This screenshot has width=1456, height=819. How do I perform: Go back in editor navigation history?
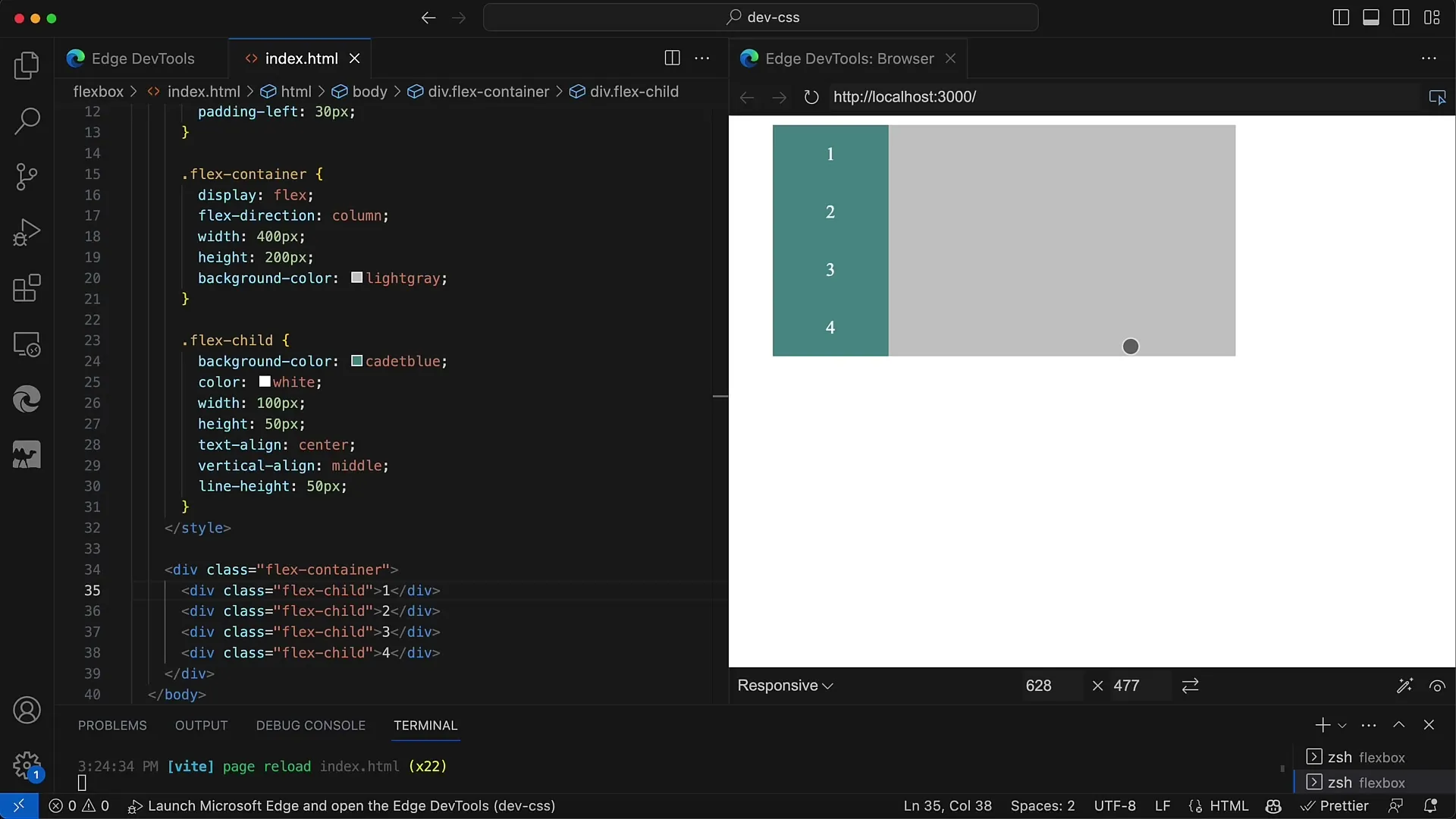pos(428,17)
